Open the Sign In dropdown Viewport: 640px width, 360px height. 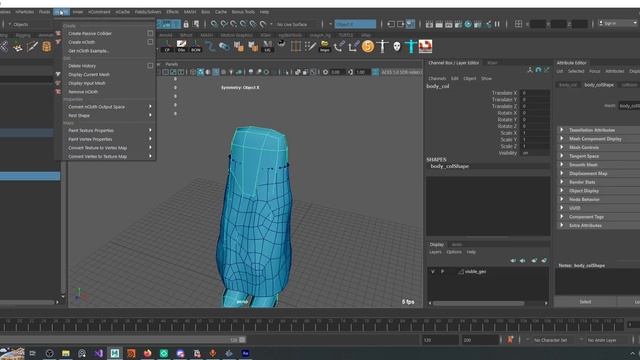[x=618, y=24]
